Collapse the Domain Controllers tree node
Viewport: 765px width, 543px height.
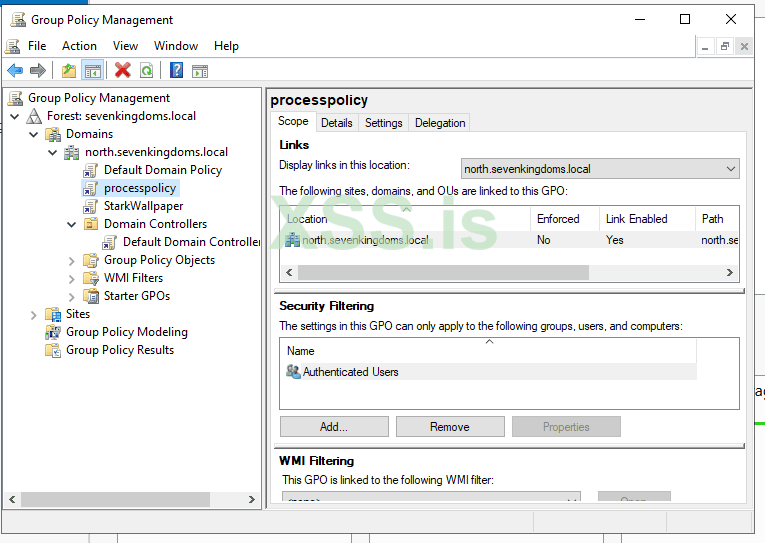(x=72, y=224)
